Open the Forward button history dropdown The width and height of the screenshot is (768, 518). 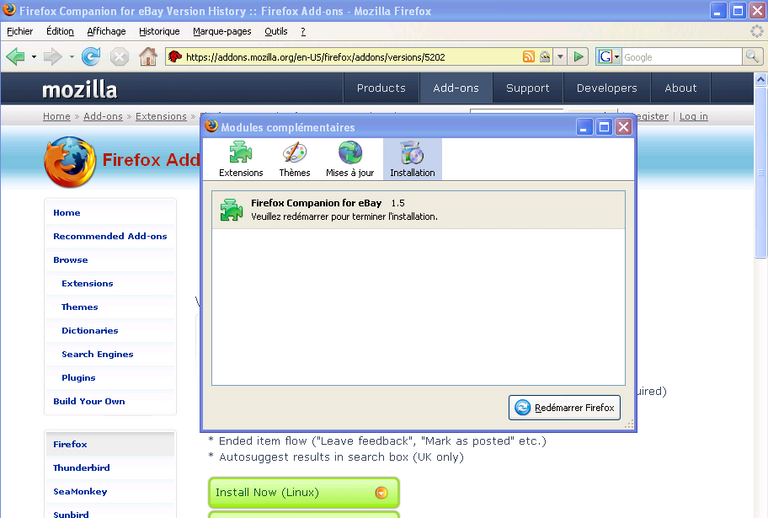click(72, 57)
